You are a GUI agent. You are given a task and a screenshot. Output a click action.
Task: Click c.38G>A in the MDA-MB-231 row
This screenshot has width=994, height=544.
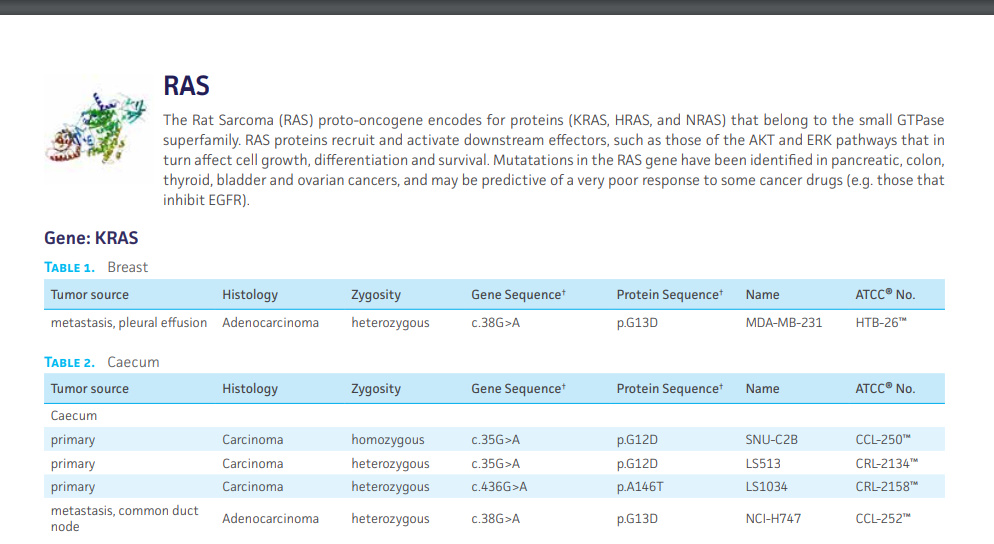(495, 323)
